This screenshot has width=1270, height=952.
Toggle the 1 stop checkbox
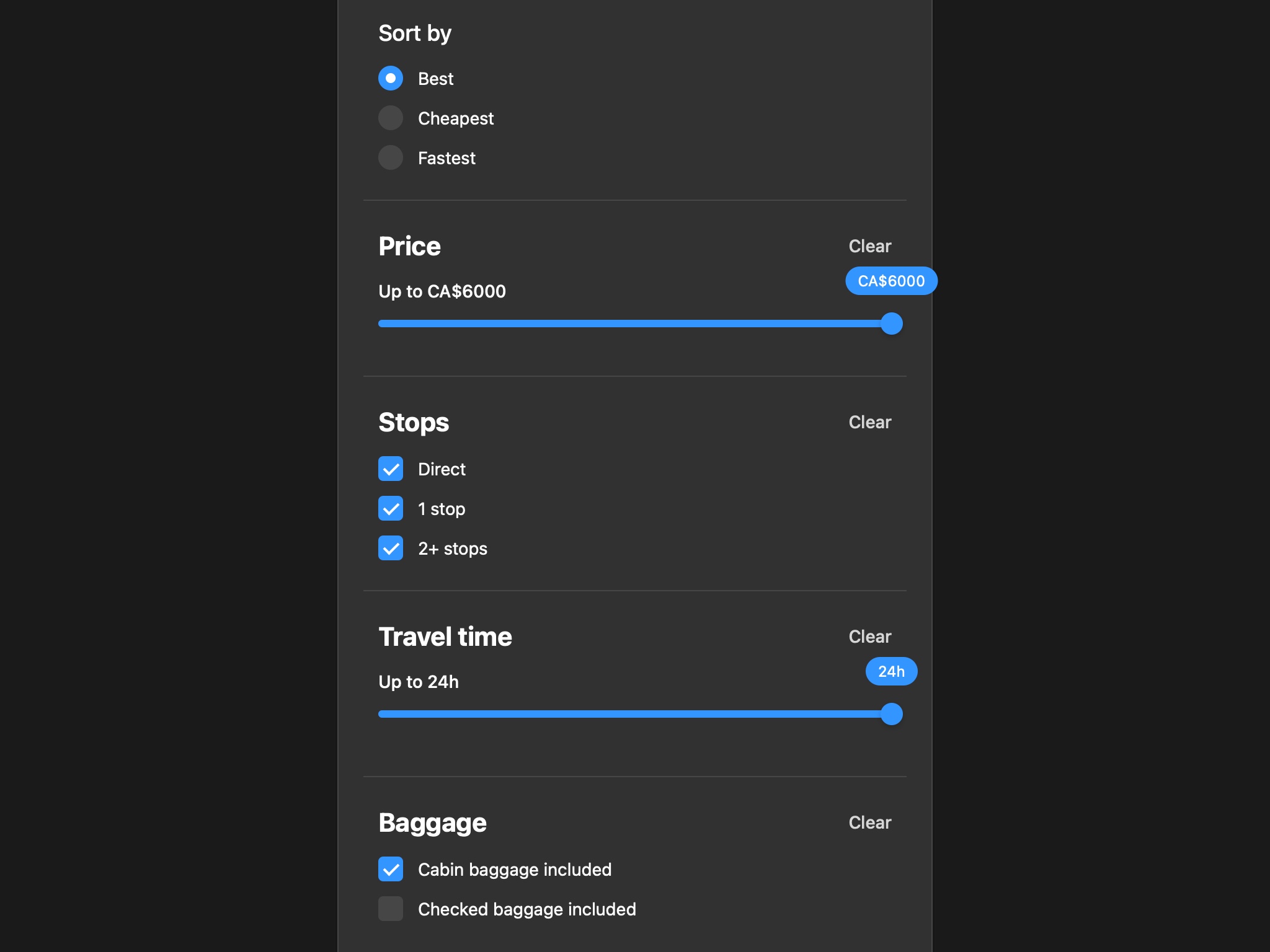pyautogui.click(x=391, y=509)
